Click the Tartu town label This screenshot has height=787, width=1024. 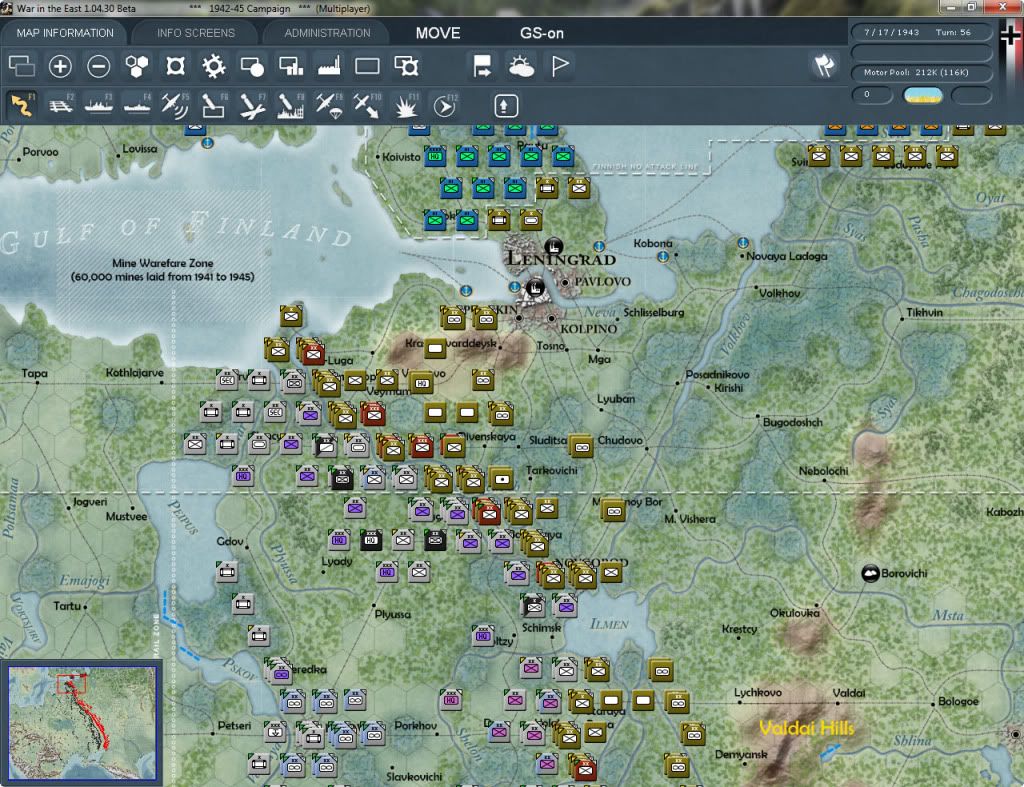tap(67, 606)
